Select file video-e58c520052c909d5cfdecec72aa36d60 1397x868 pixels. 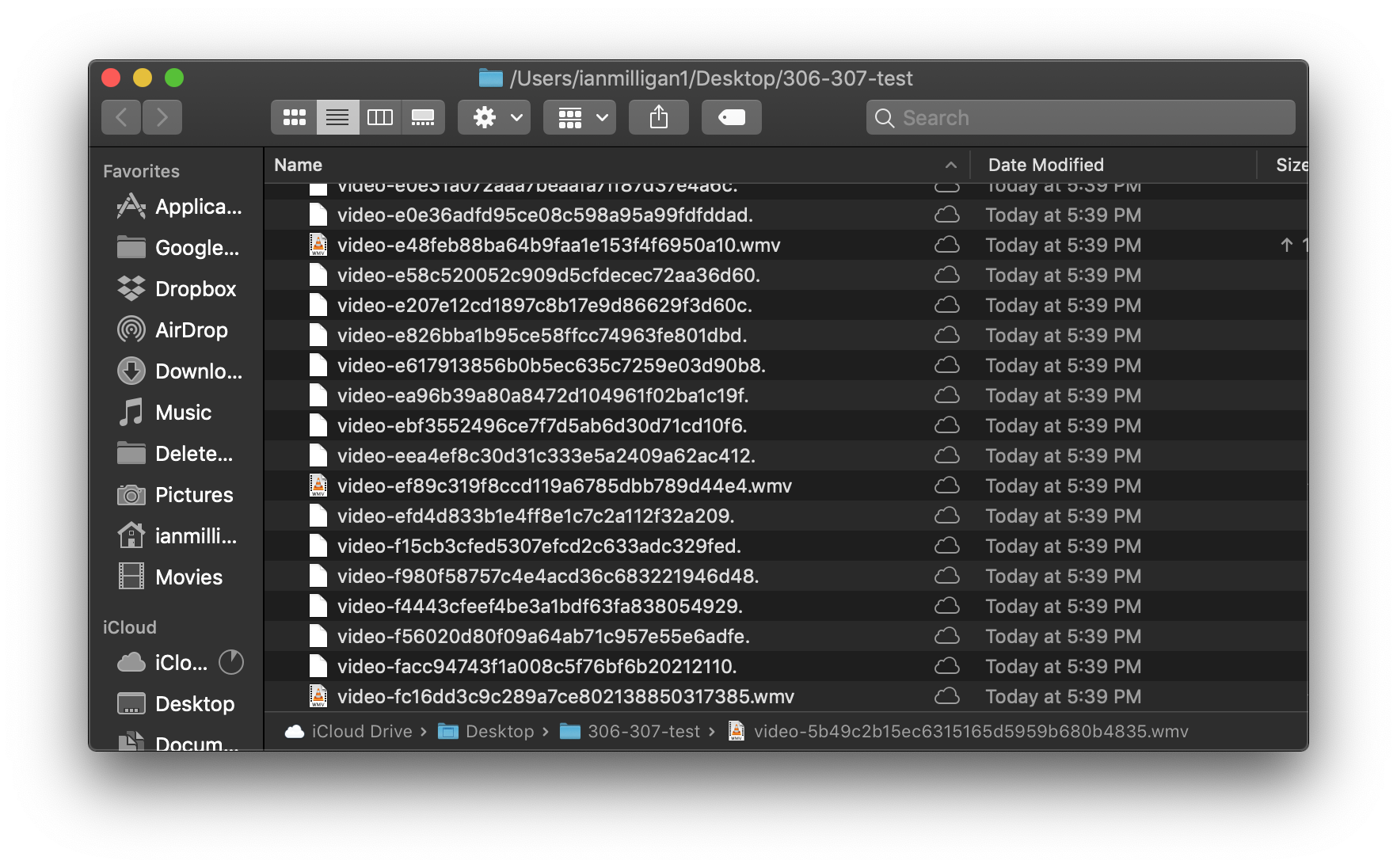tap(786, 275)
